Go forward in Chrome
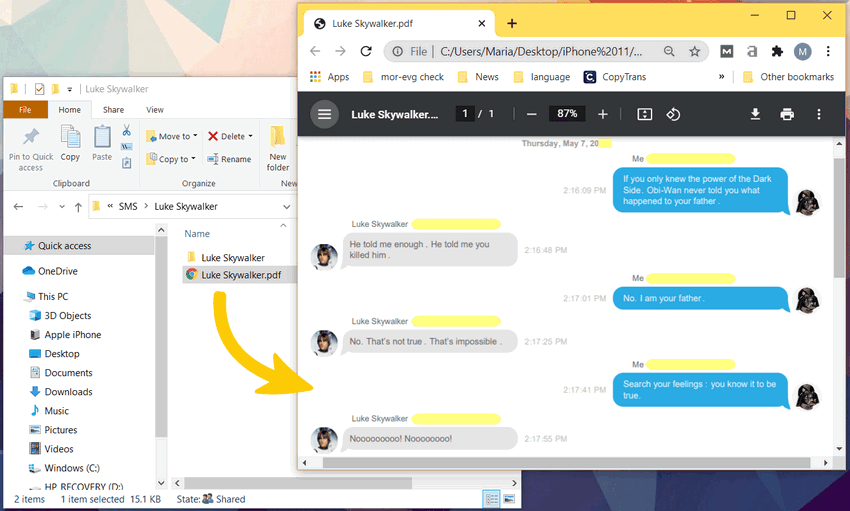Image resolution: width=850 pixels, height=511 pixels. pyautogui.click(x=340, y=51)
